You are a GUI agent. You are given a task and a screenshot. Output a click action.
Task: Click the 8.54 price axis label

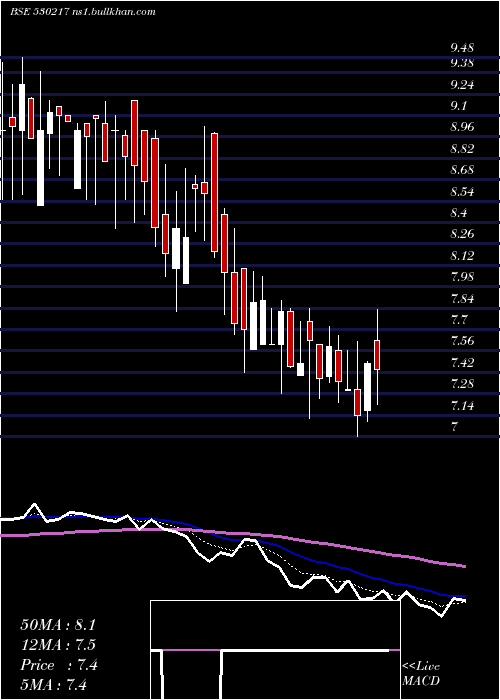462,191
